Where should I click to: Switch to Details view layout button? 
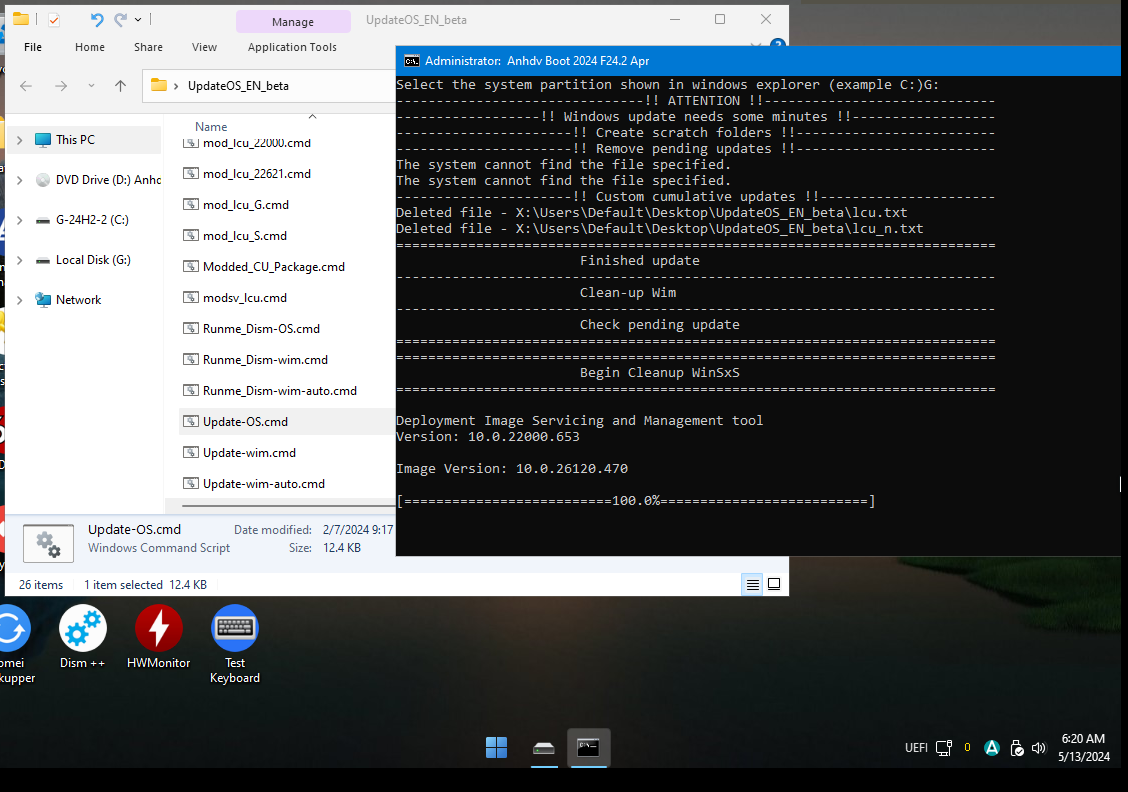point(752,584)
